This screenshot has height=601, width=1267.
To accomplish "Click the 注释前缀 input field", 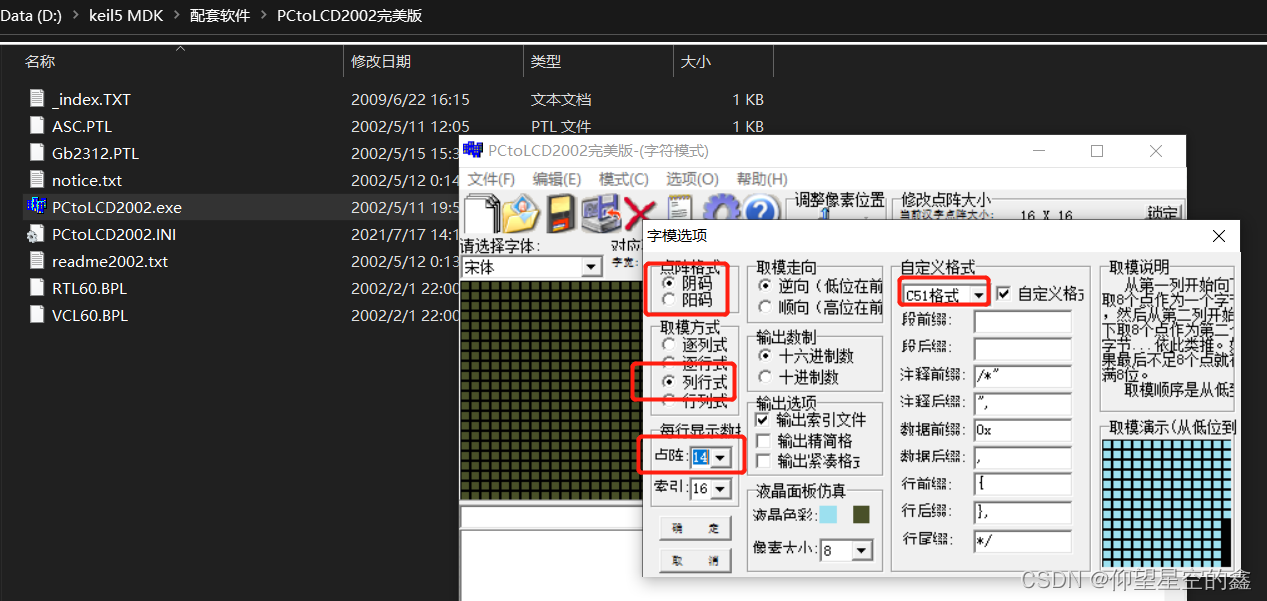I will tap(1022, 376).
